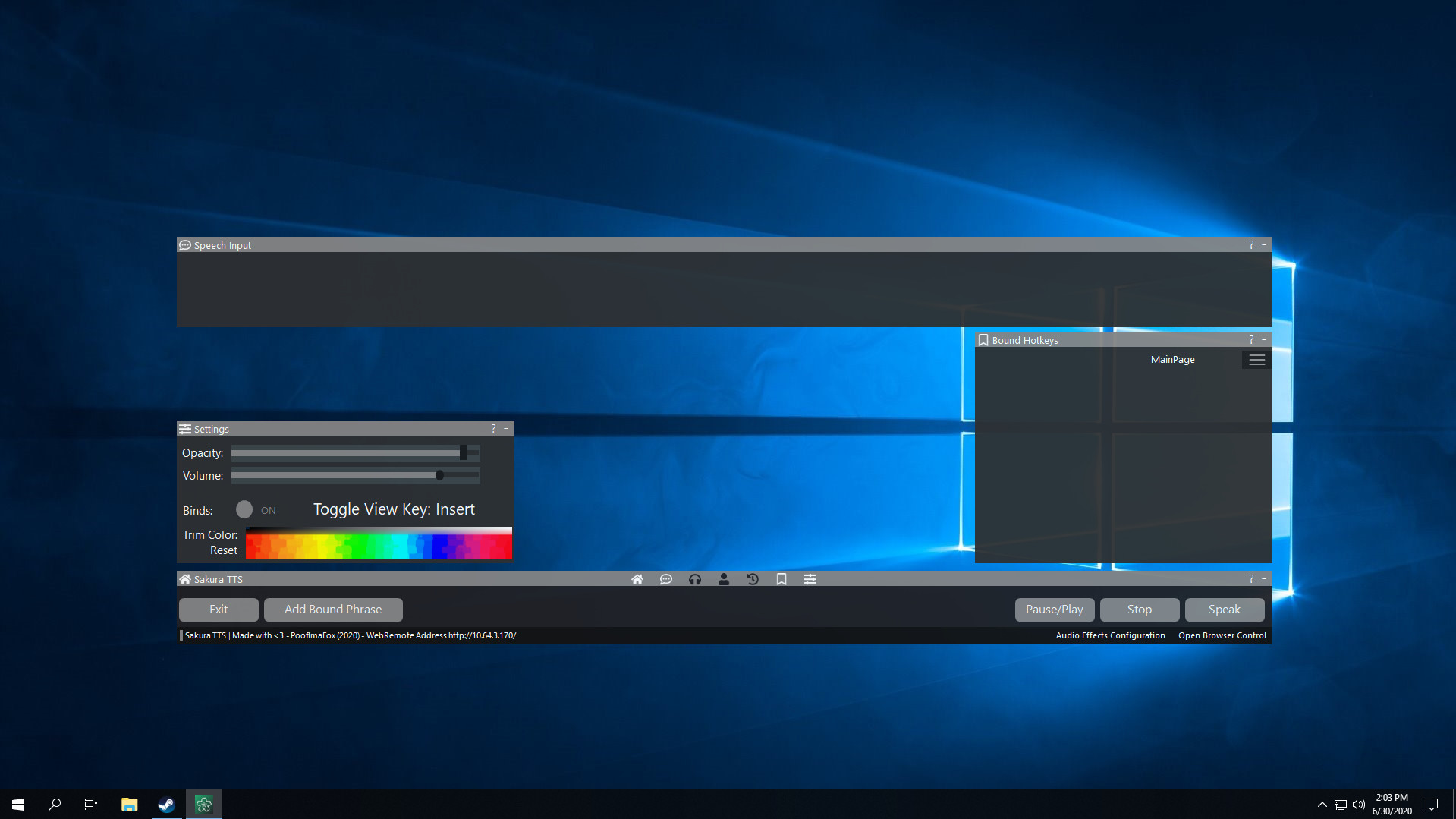Screen dimensions: 1456x819
Task: Collapse the Settings panel with minus button
Action: [506, 429]
